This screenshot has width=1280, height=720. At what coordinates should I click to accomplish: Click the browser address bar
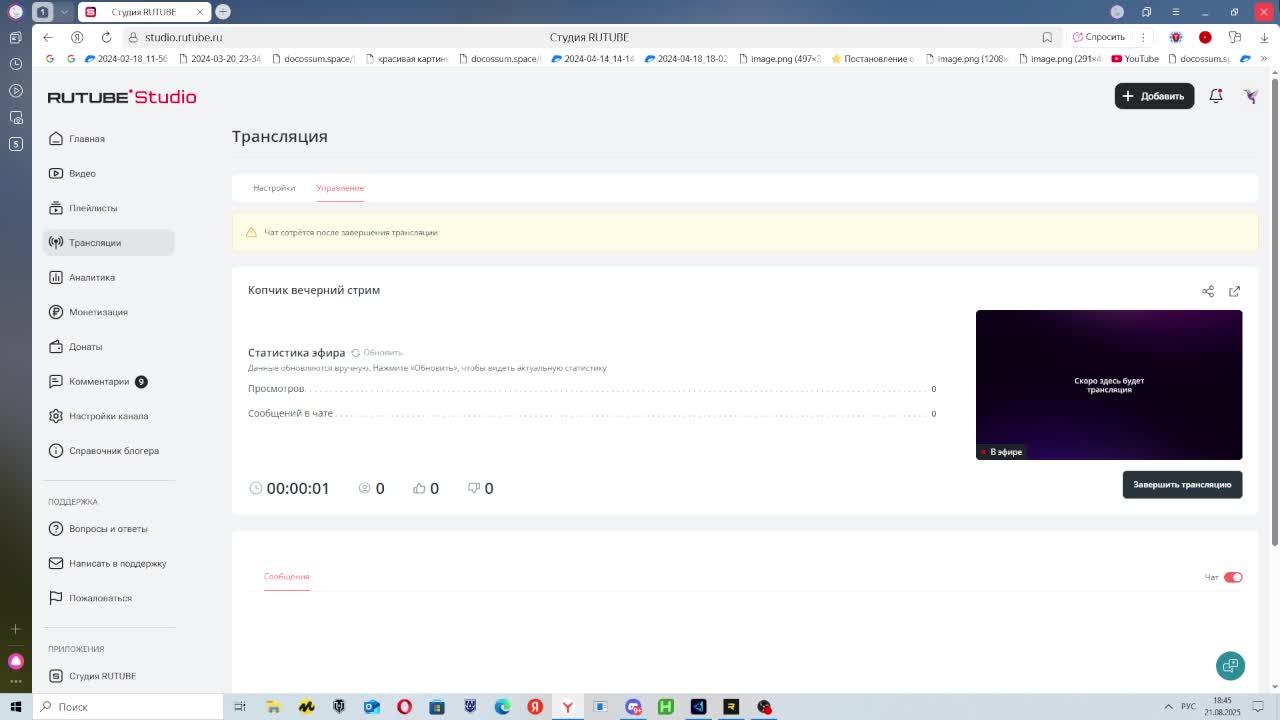point(588,37)
